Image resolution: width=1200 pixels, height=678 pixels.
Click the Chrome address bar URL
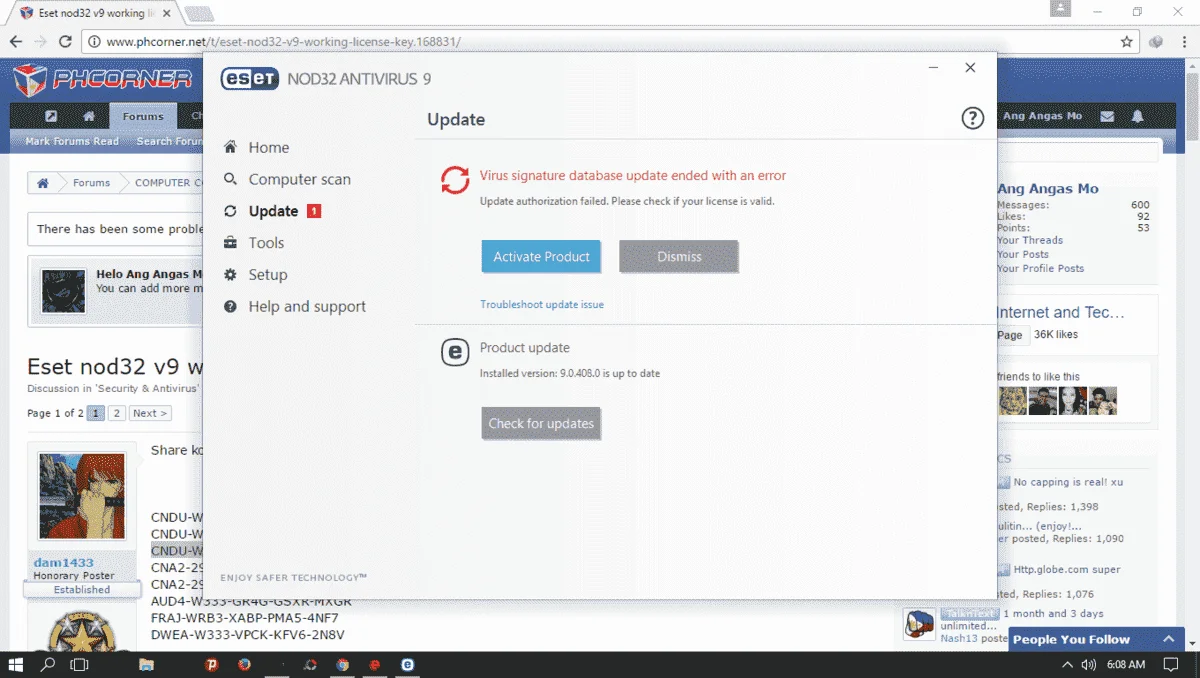283,42
